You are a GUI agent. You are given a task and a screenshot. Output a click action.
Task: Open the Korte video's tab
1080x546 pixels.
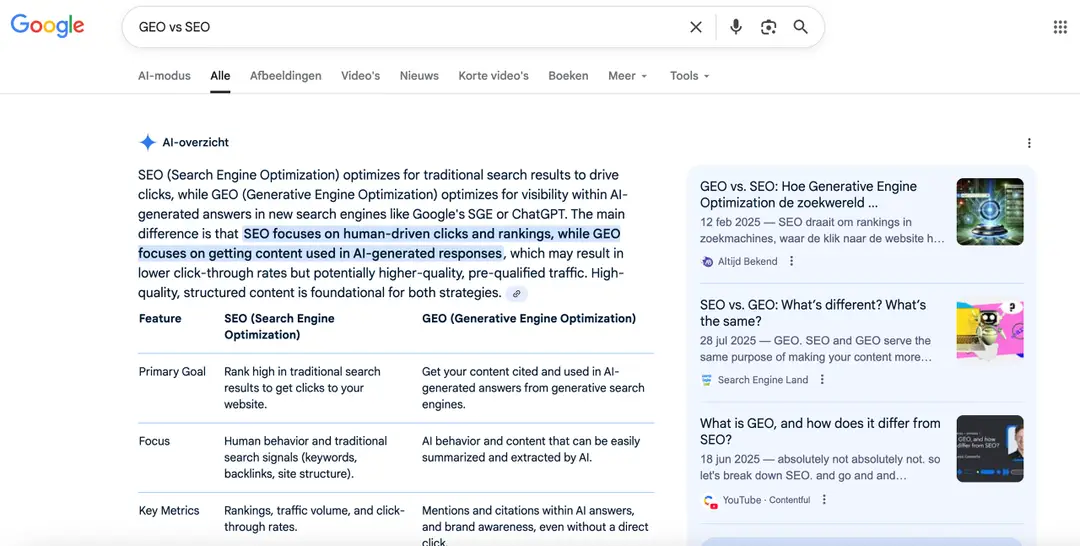point(494,76)
